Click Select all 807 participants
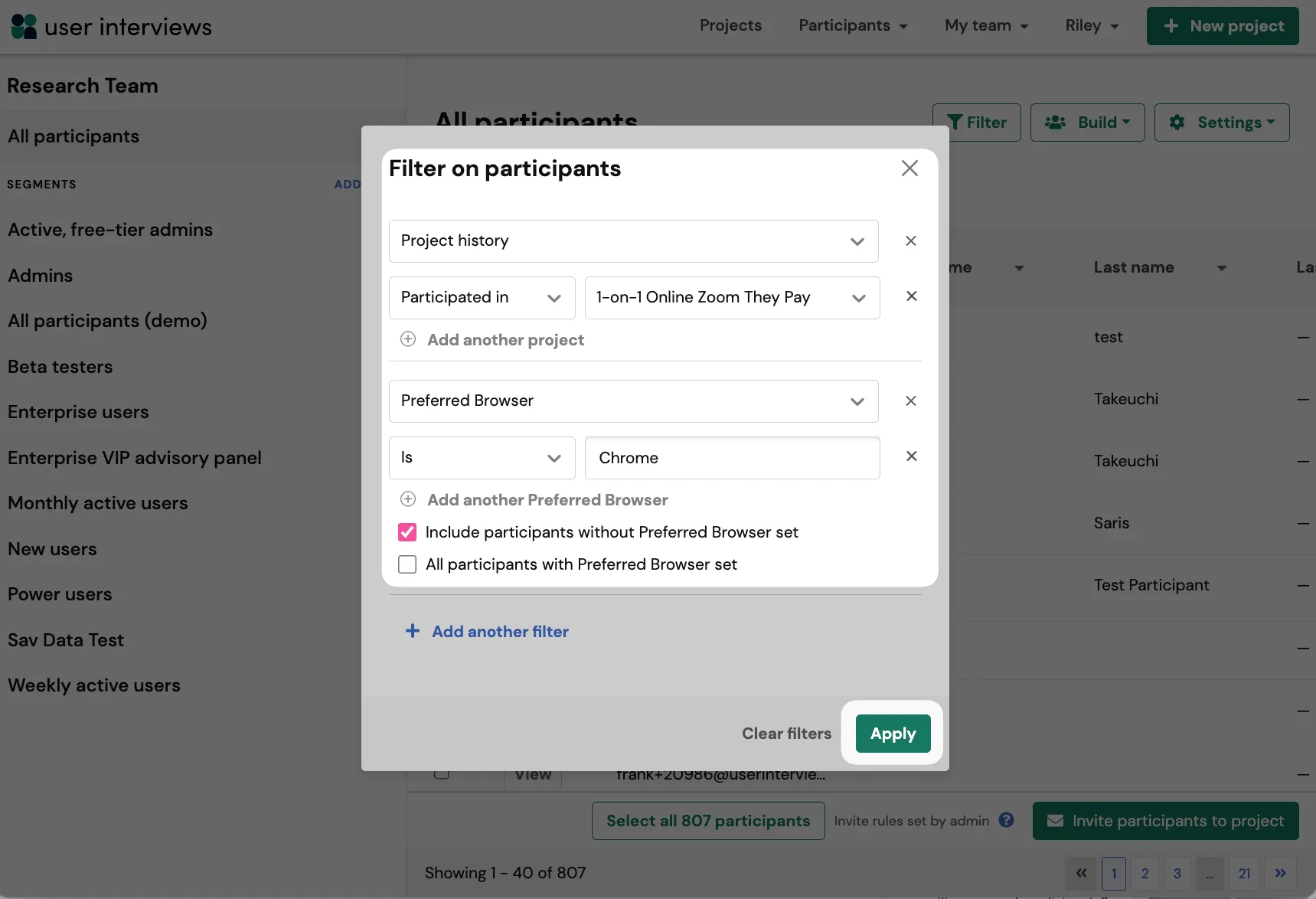Image resolution: width=1316 pixels, height=899 pixels. pos(708,821)
